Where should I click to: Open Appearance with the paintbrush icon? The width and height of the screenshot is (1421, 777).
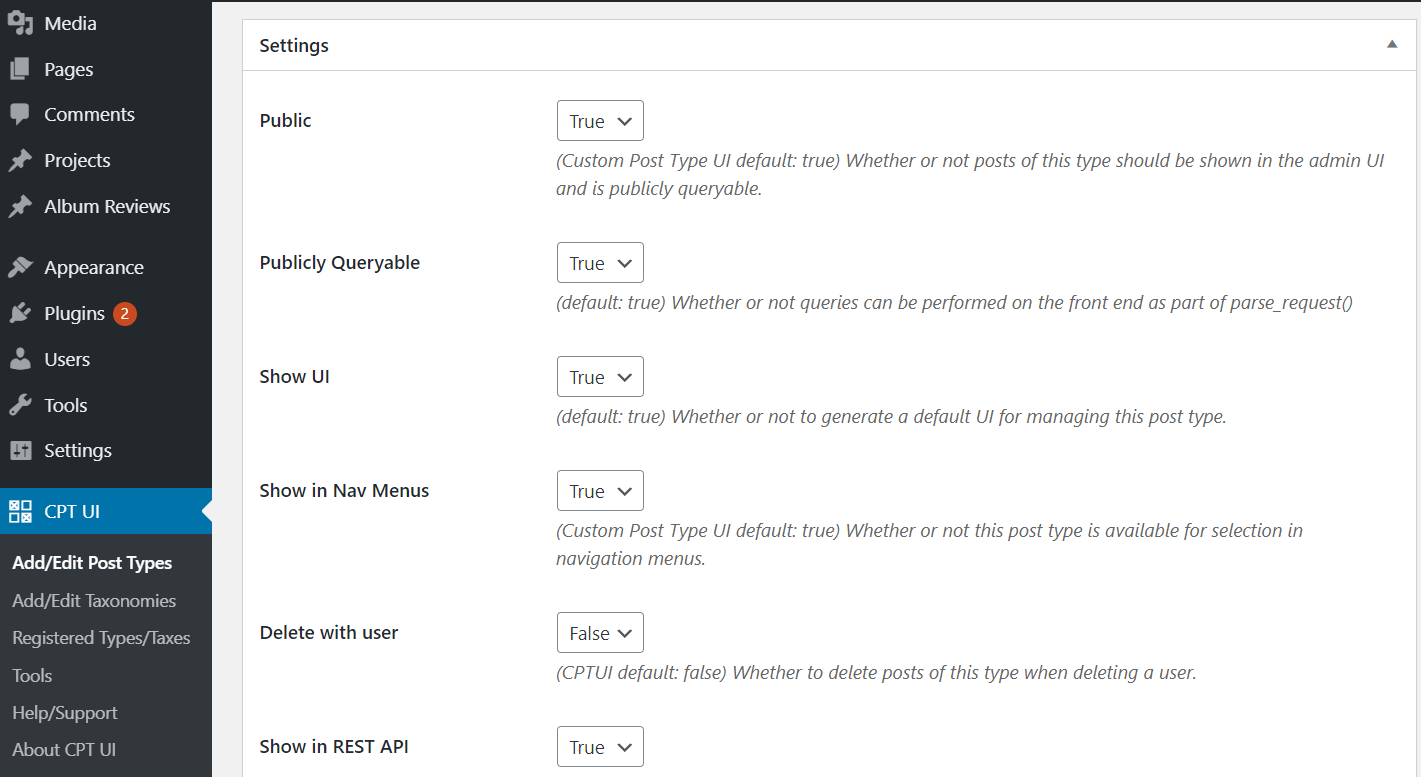(20, 266)
